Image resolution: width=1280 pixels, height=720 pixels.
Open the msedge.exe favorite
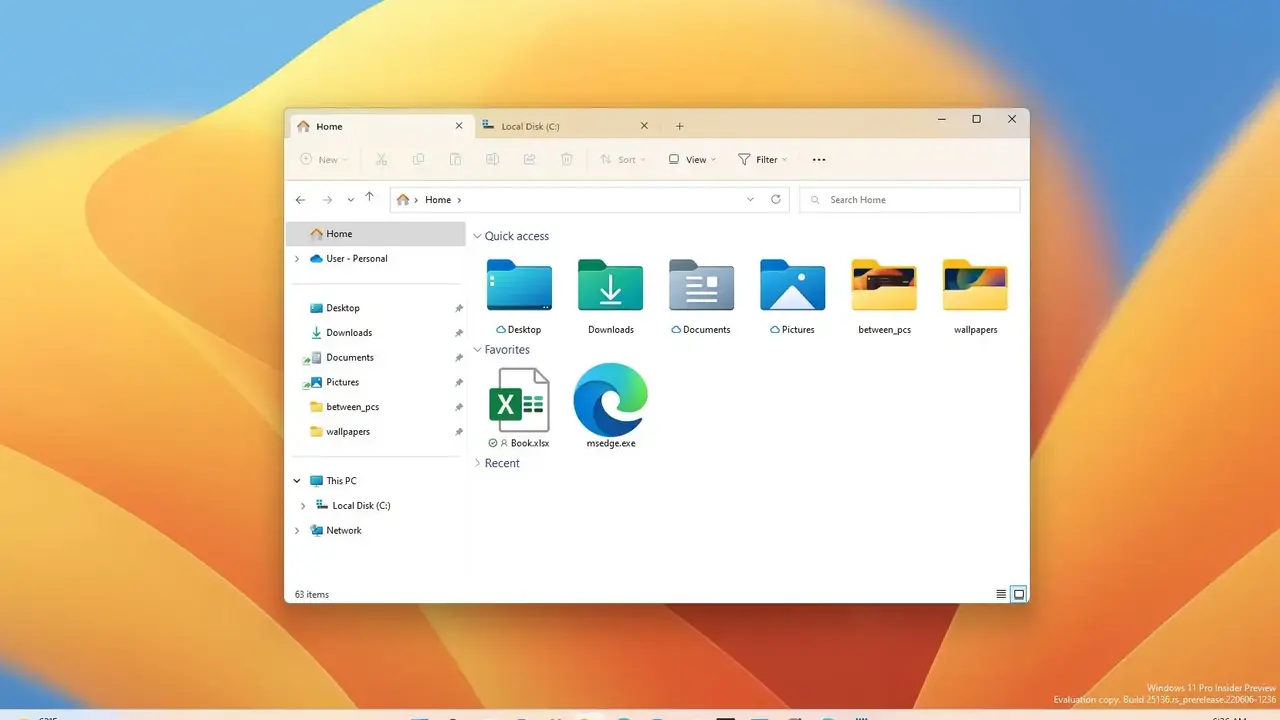click(x=610, y=399)
